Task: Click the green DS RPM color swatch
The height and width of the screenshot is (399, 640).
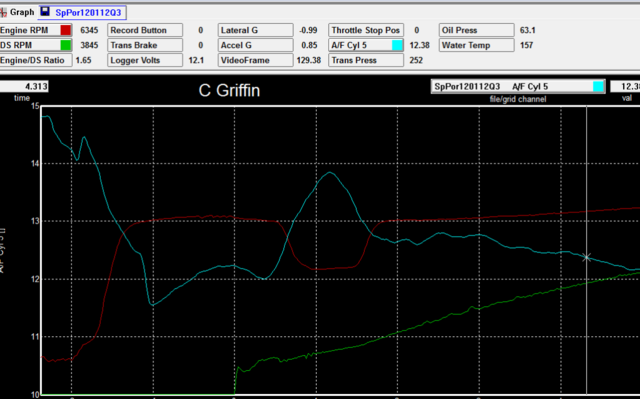Action: [65, 45]
